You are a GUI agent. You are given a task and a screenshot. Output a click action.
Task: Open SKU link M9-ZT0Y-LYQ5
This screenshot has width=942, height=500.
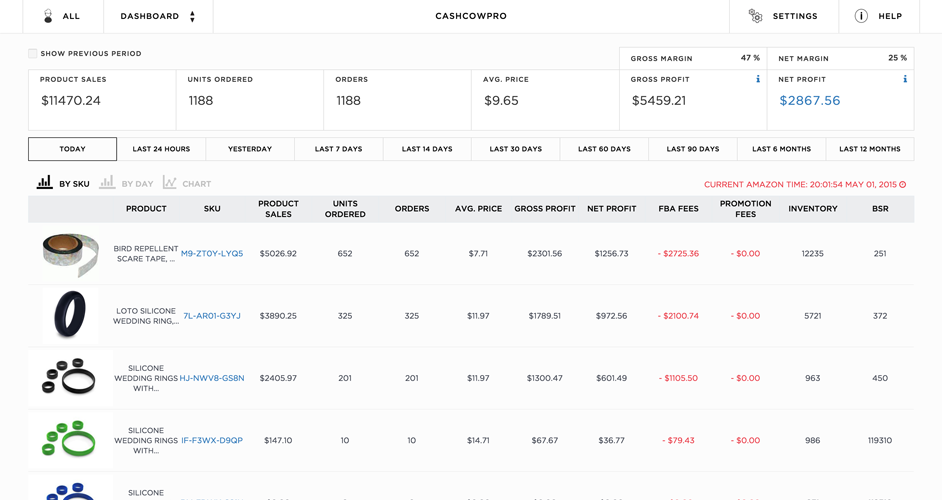[212, 254]
